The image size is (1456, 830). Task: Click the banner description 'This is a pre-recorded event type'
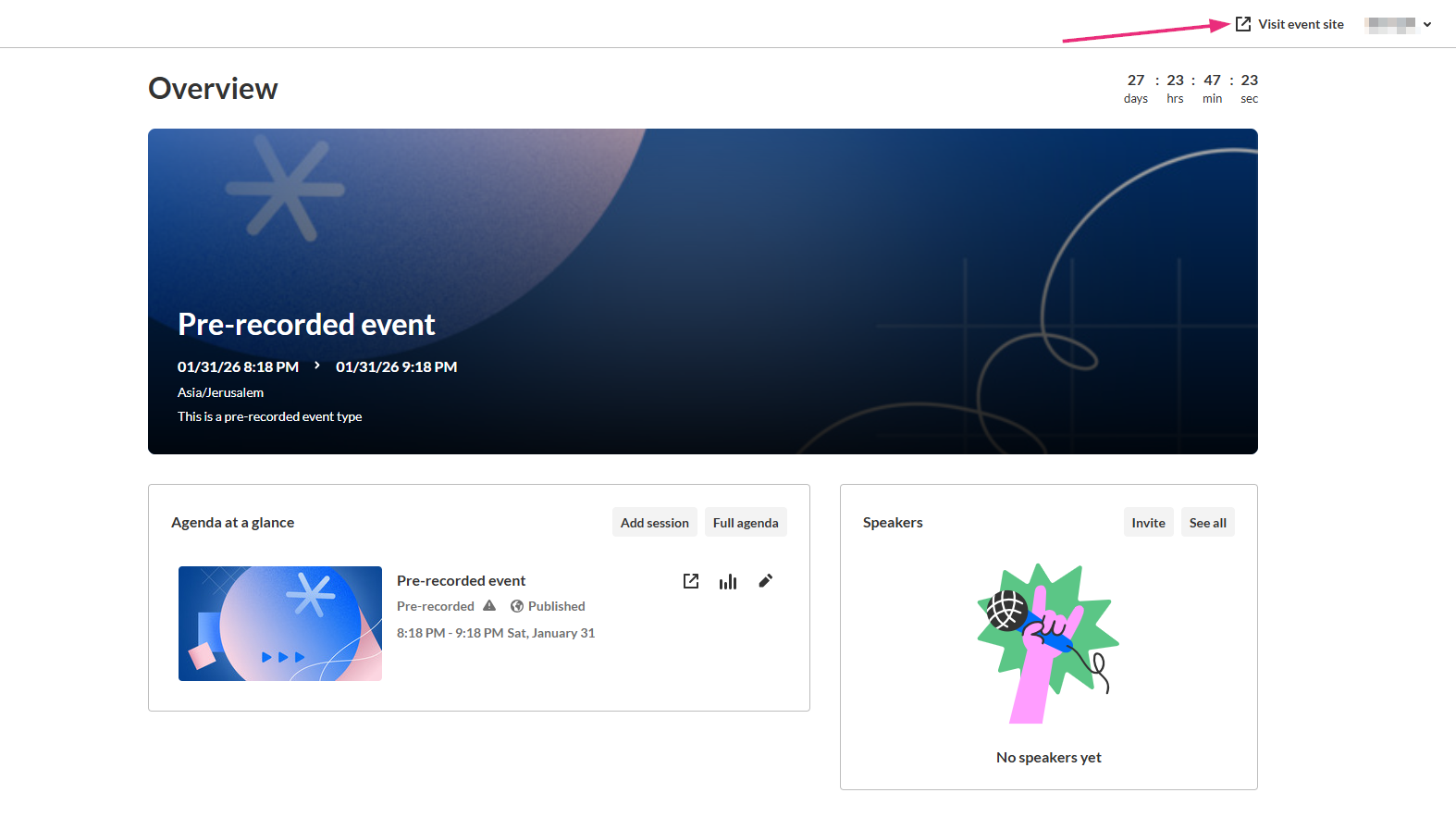(269, 416)
